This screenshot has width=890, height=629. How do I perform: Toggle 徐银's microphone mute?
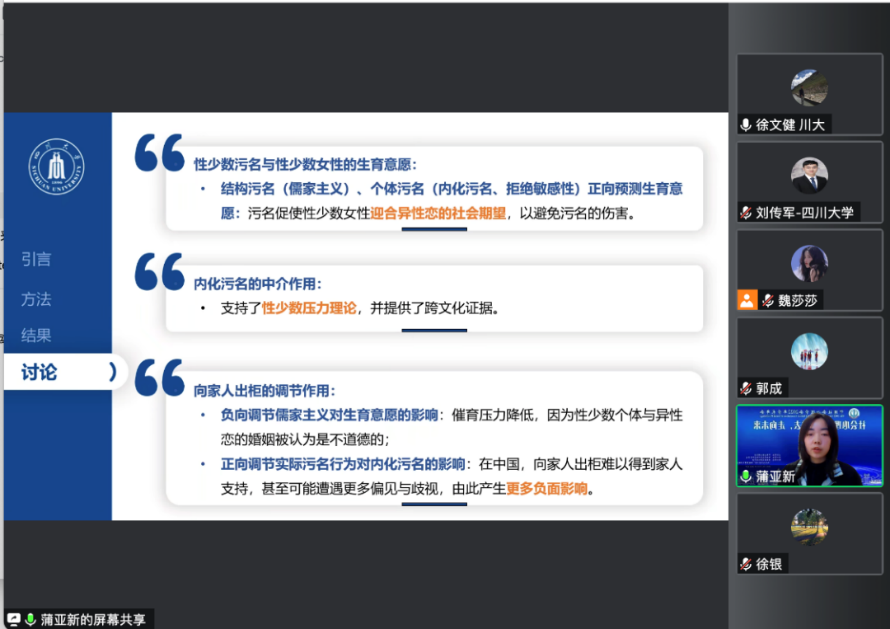pyautogui.click(x=748, y=563)
